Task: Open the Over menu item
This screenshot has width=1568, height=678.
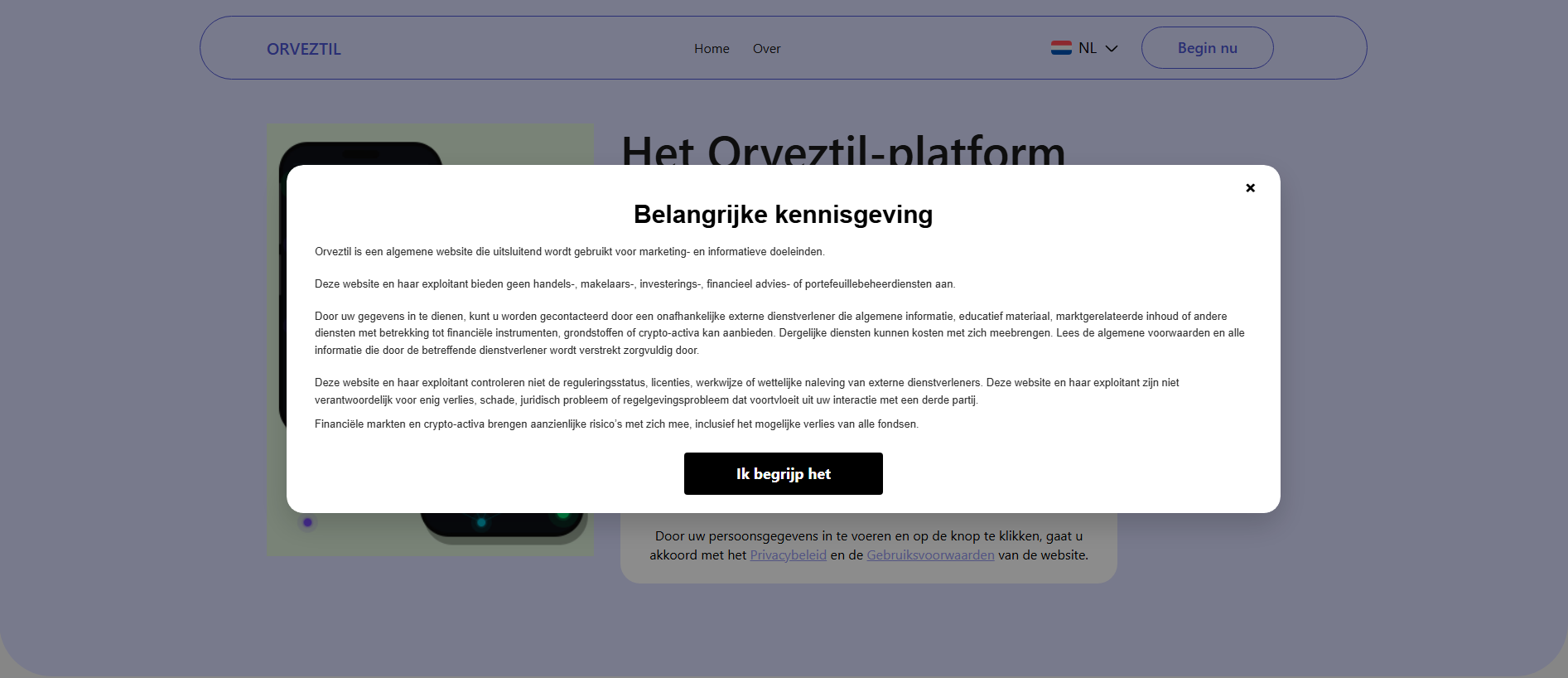Action: (x=766, y=49)
